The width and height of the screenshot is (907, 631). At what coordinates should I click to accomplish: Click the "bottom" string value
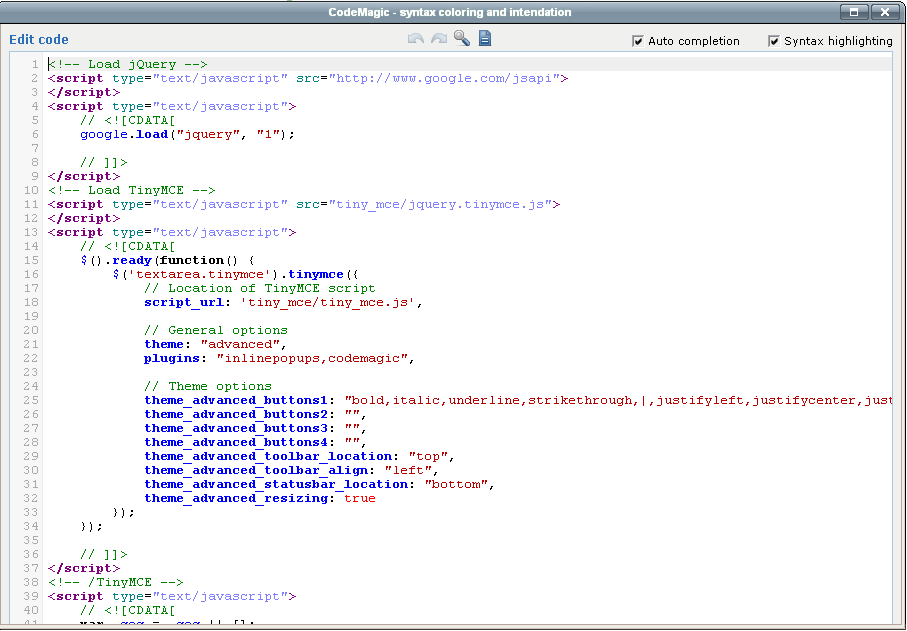pos(456,484)
